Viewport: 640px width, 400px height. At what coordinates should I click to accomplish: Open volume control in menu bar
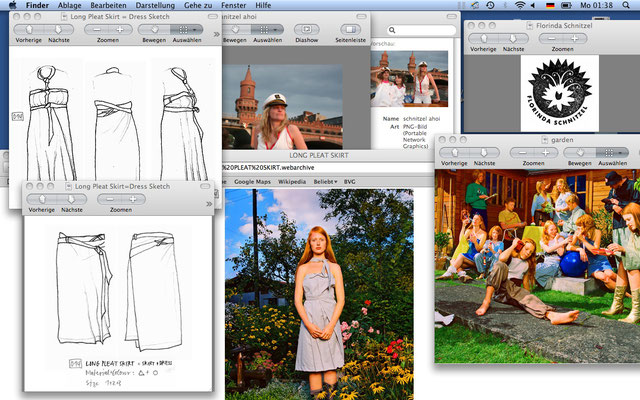click(x=533, y=5)
